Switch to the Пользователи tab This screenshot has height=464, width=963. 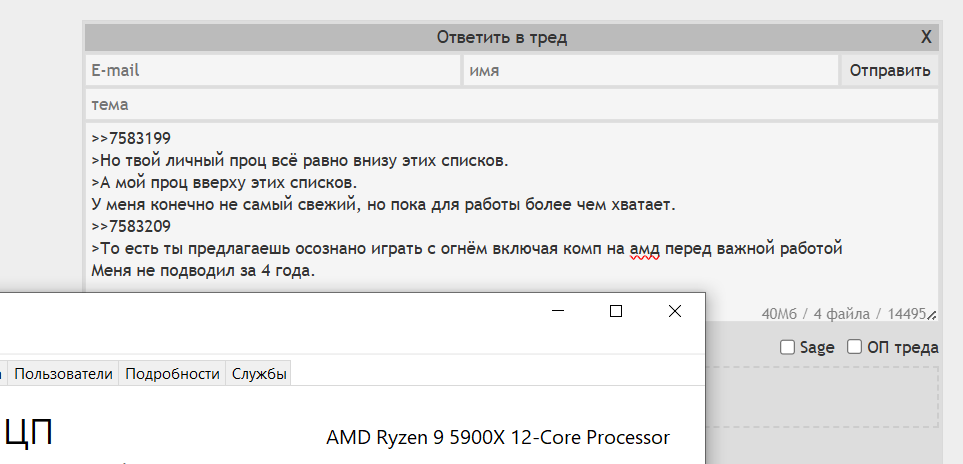click(64, 374)
